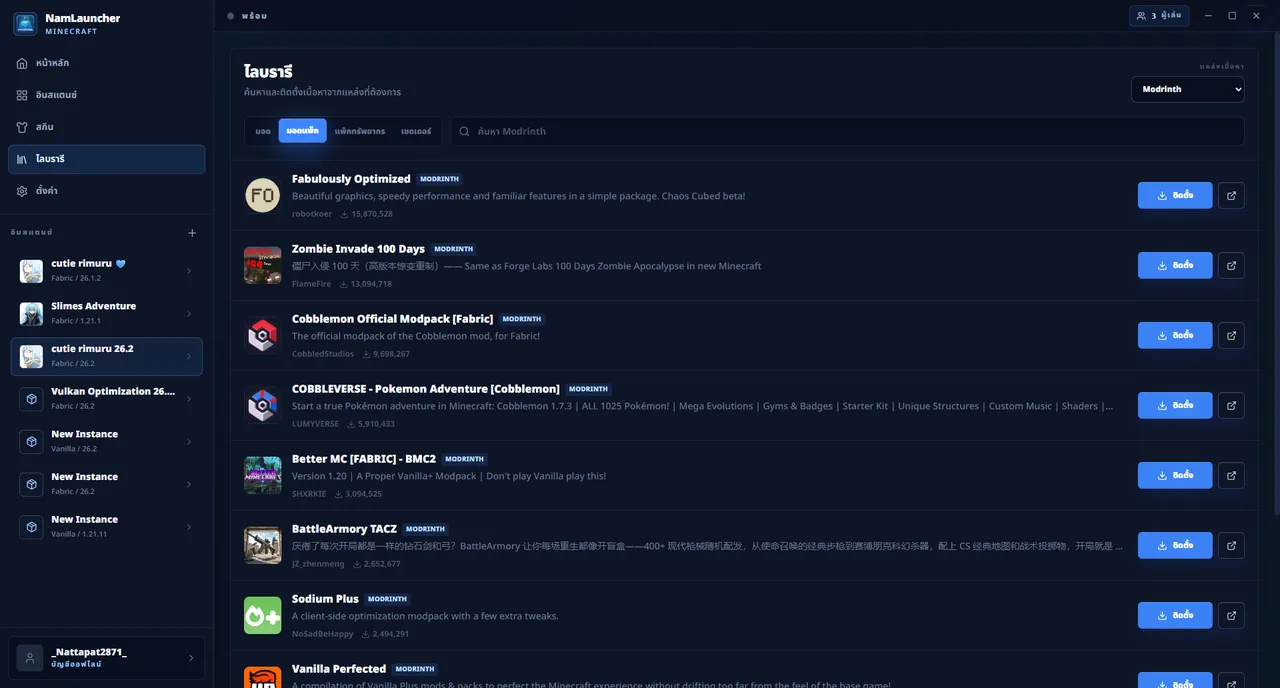Install Cobblemon Official Modpack [Fabric]

(x=1175, y=335)
